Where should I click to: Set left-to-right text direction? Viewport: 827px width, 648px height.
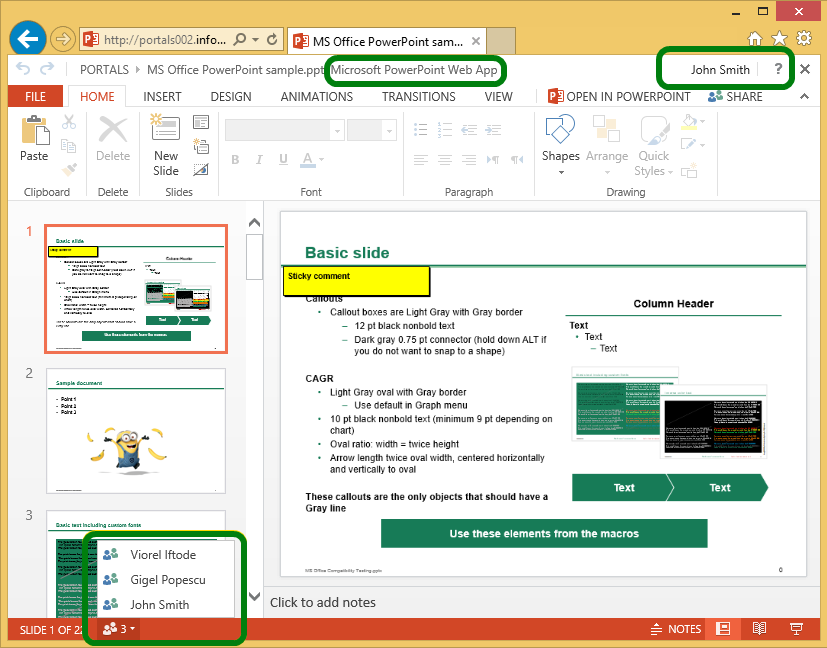[x=493, y=159]
